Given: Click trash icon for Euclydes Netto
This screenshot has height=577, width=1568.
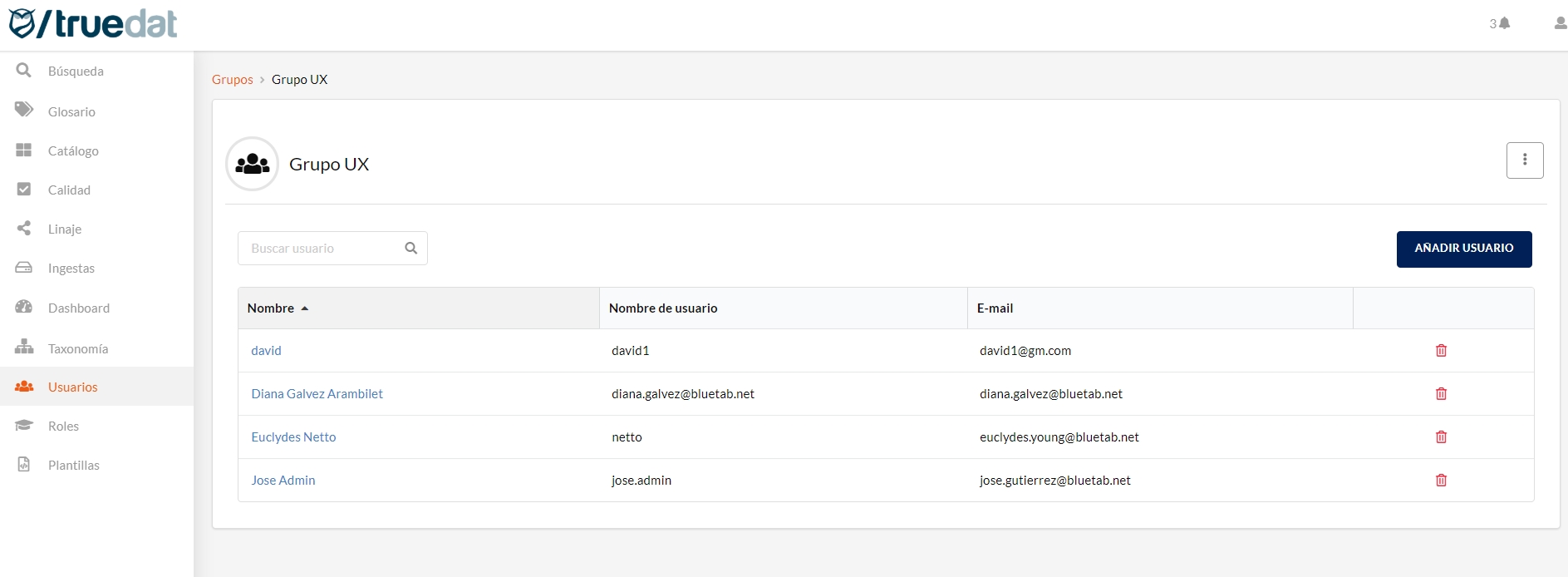Looking at the screenshot, I should [x=1441, y=437].
